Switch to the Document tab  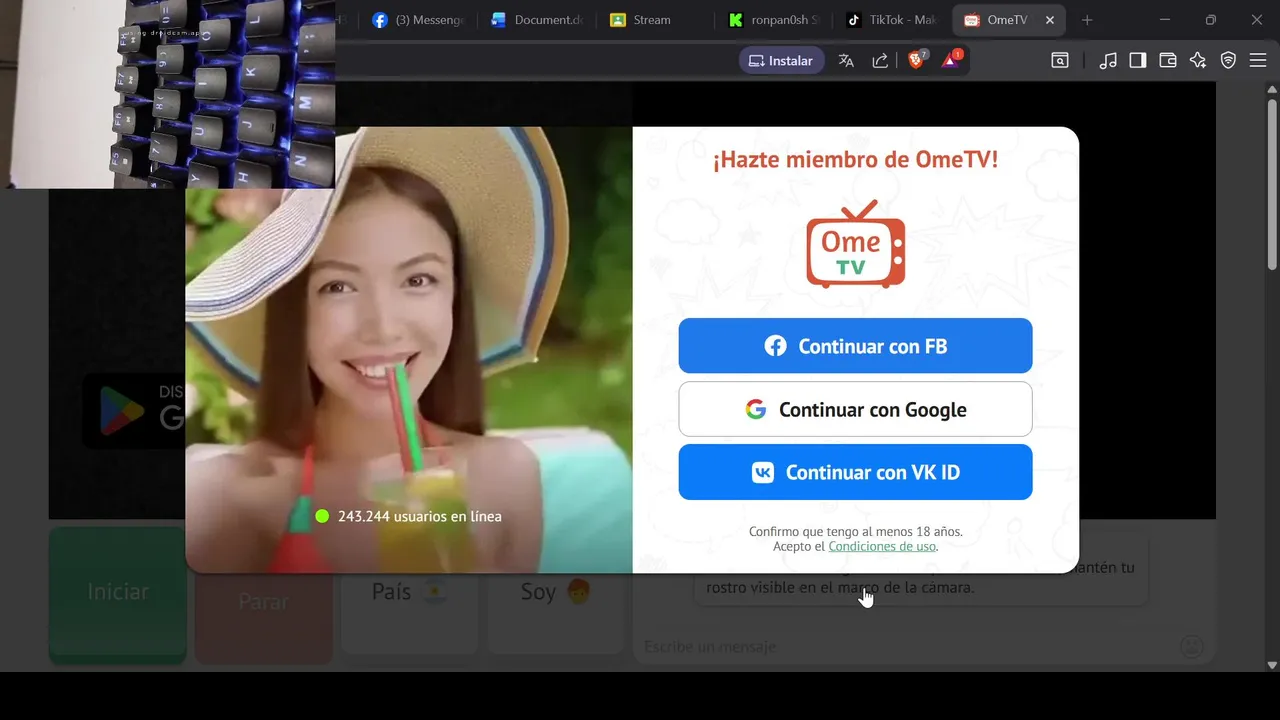click(x=537, y=20)
